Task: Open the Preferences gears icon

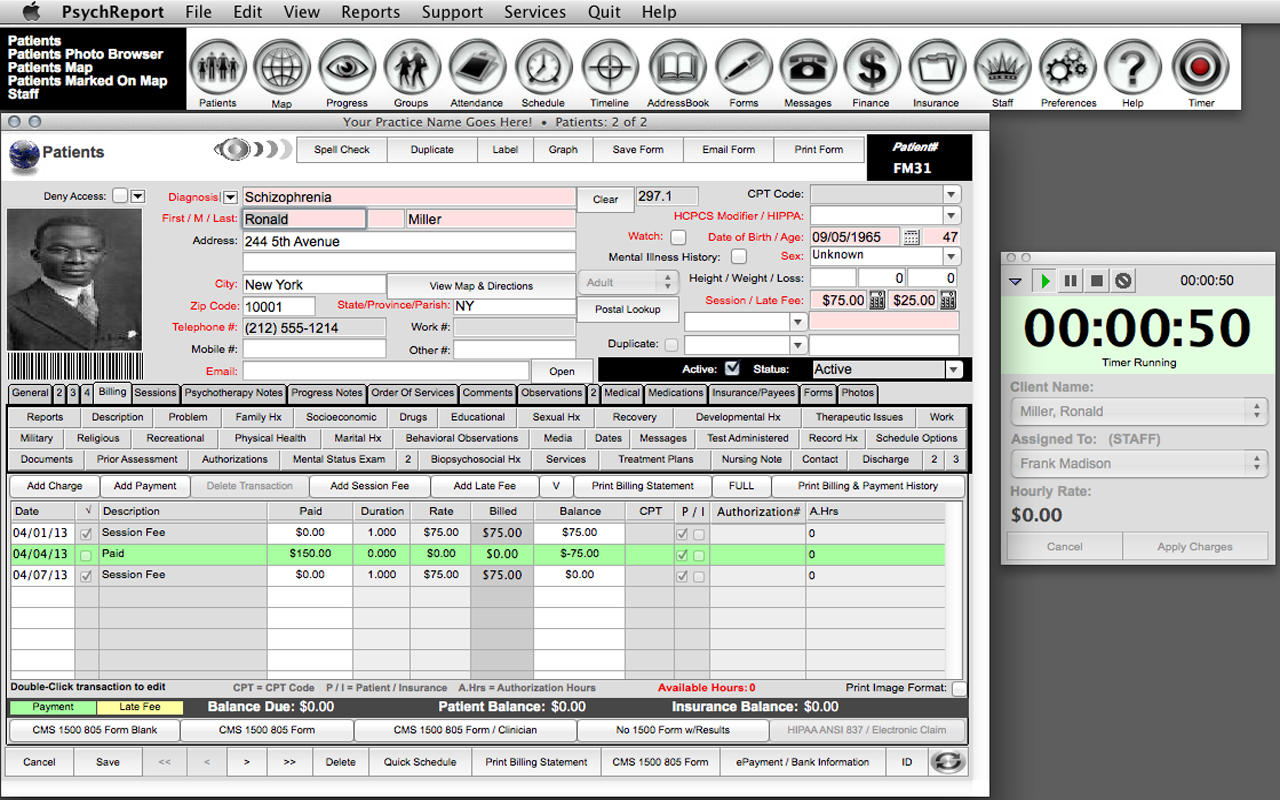Action: click(x=1068, y=67)
